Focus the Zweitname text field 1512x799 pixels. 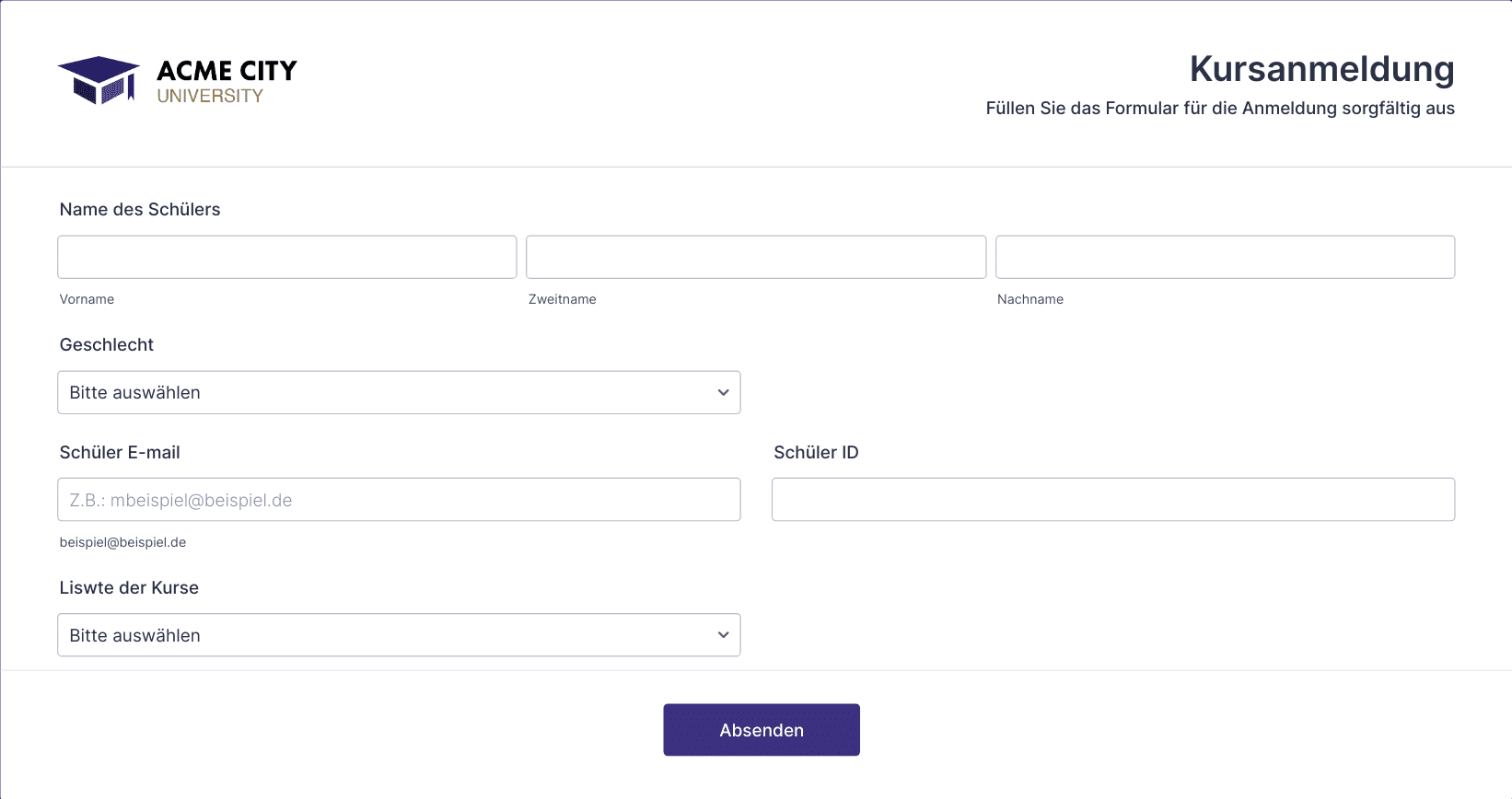click(x=756, y=258)
